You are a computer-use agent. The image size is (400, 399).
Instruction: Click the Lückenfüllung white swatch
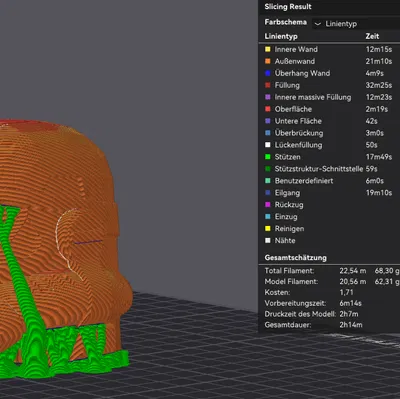coord(268,145)
